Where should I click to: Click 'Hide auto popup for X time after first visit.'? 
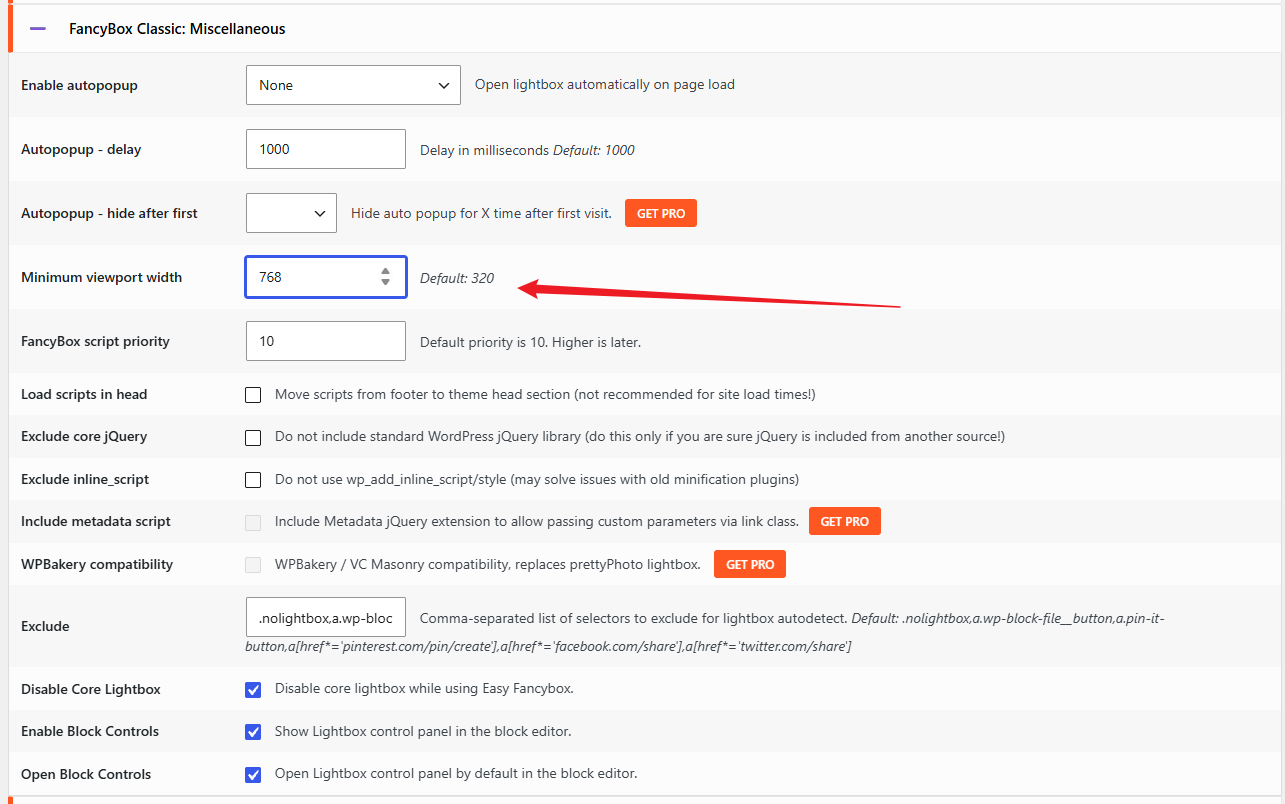click(481, 214)
